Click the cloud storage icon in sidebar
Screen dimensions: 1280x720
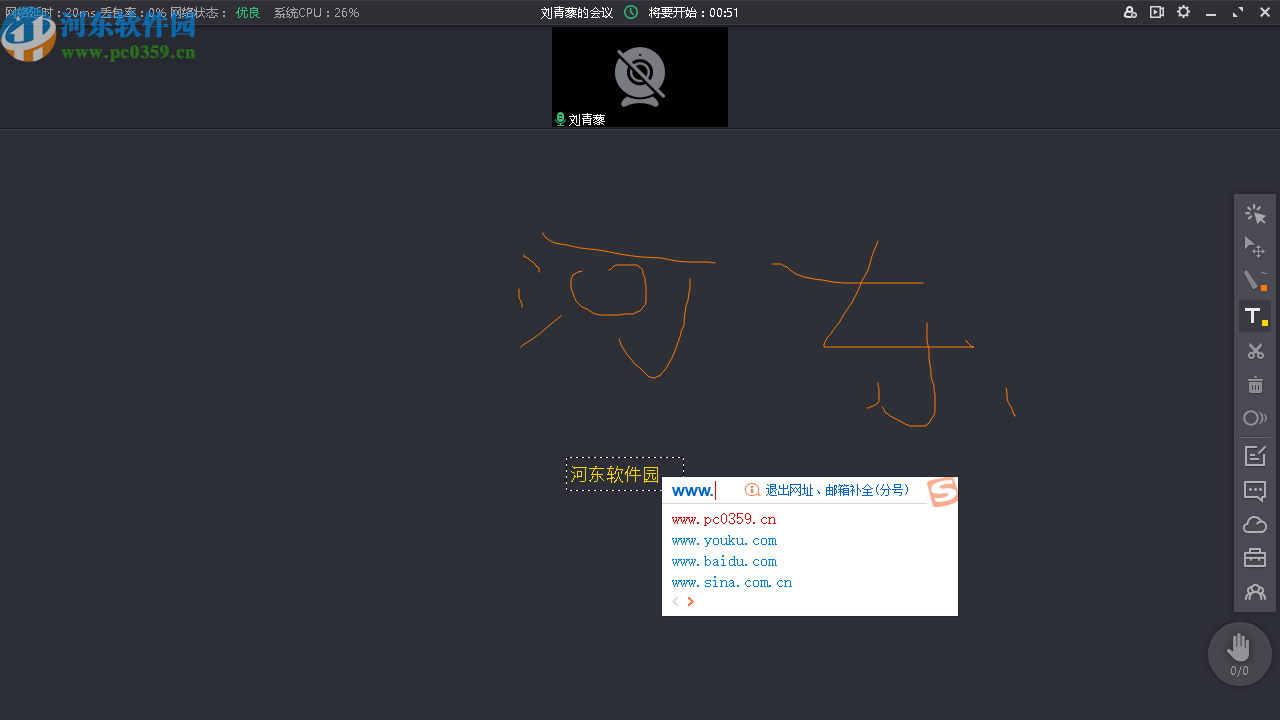tap(1255, 524)
